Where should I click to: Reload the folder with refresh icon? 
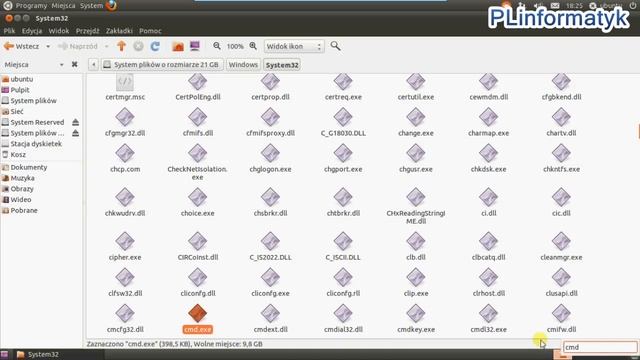[x=155, y=46]
